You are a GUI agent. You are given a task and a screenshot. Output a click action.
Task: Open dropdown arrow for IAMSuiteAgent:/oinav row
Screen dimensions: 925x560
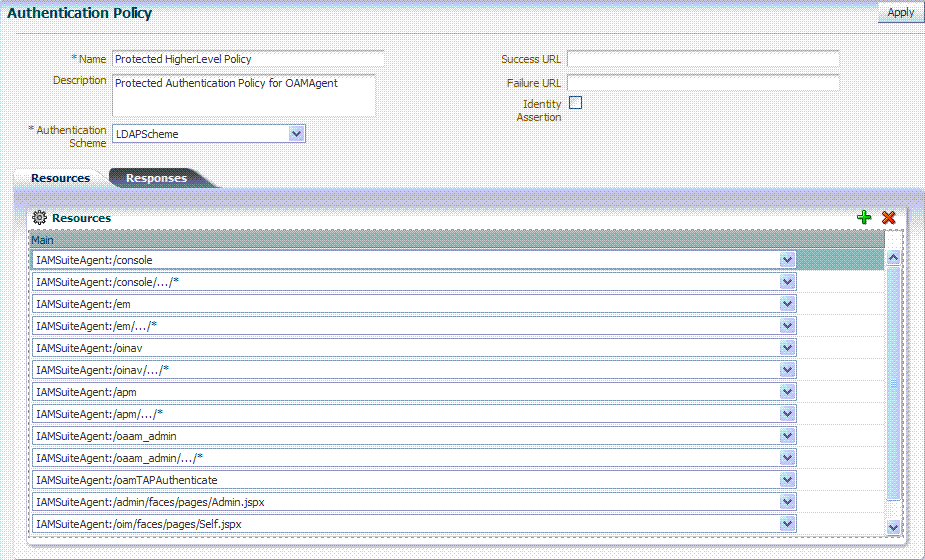[787, 348]
